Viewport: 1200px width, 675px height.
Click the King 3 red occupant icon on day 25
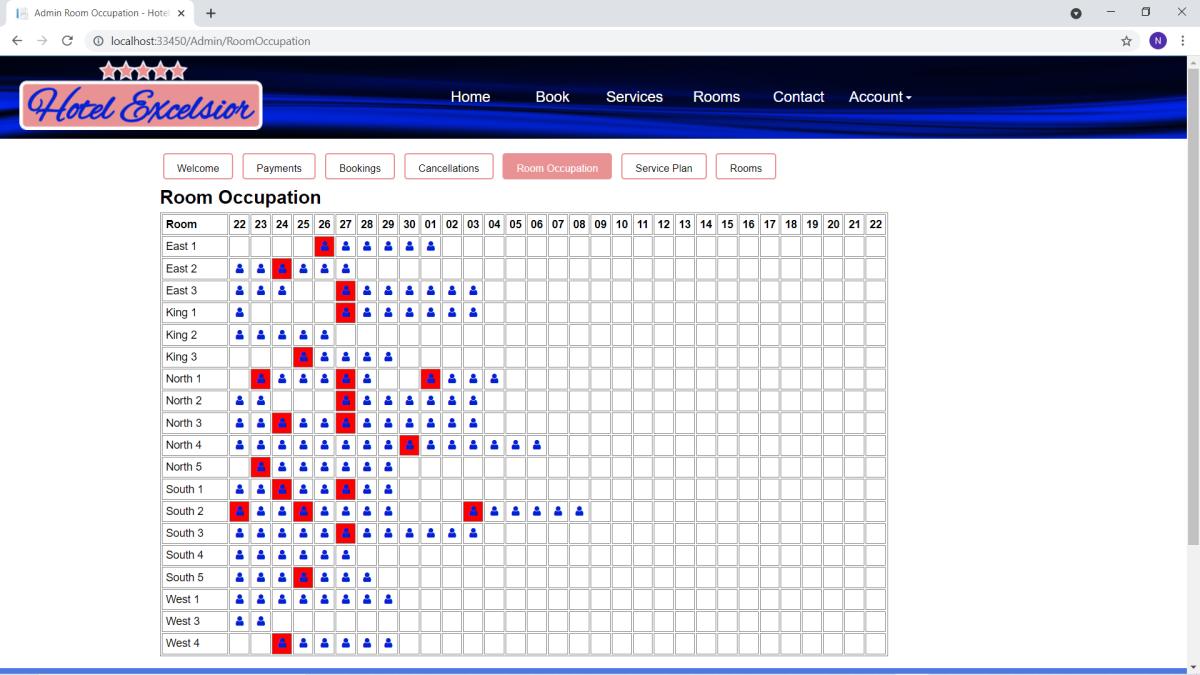303,357
